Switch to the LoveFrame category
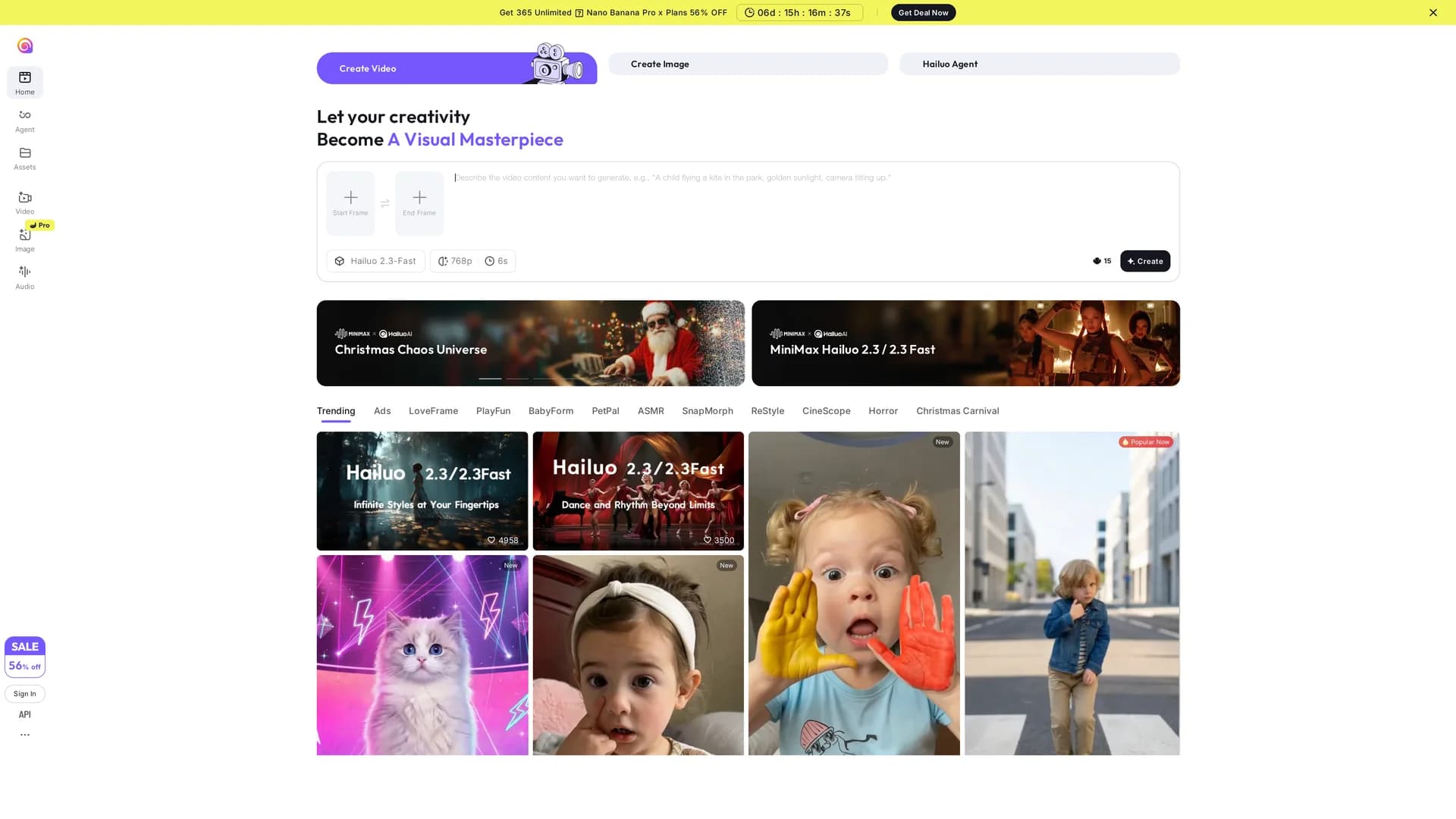This screenshot has width=1456, height=819. [433, 411]
